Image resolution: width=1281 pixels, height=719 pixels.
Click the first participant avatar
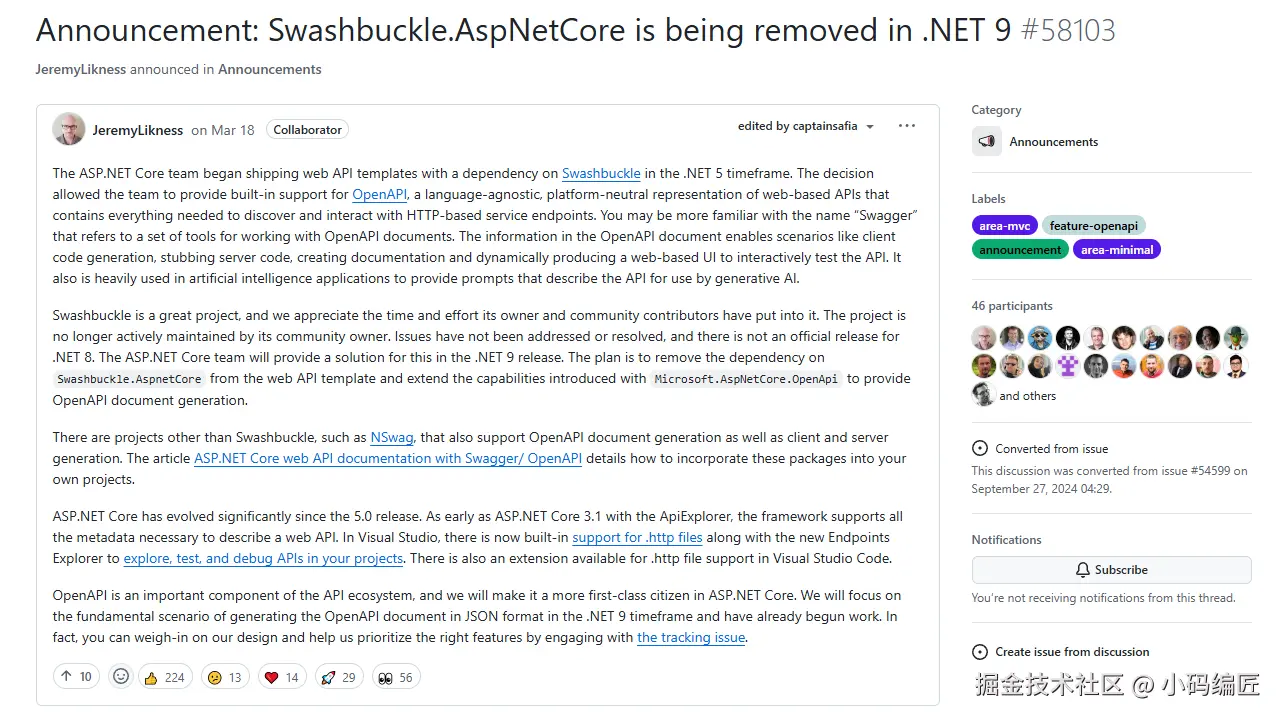coord(984,338)
